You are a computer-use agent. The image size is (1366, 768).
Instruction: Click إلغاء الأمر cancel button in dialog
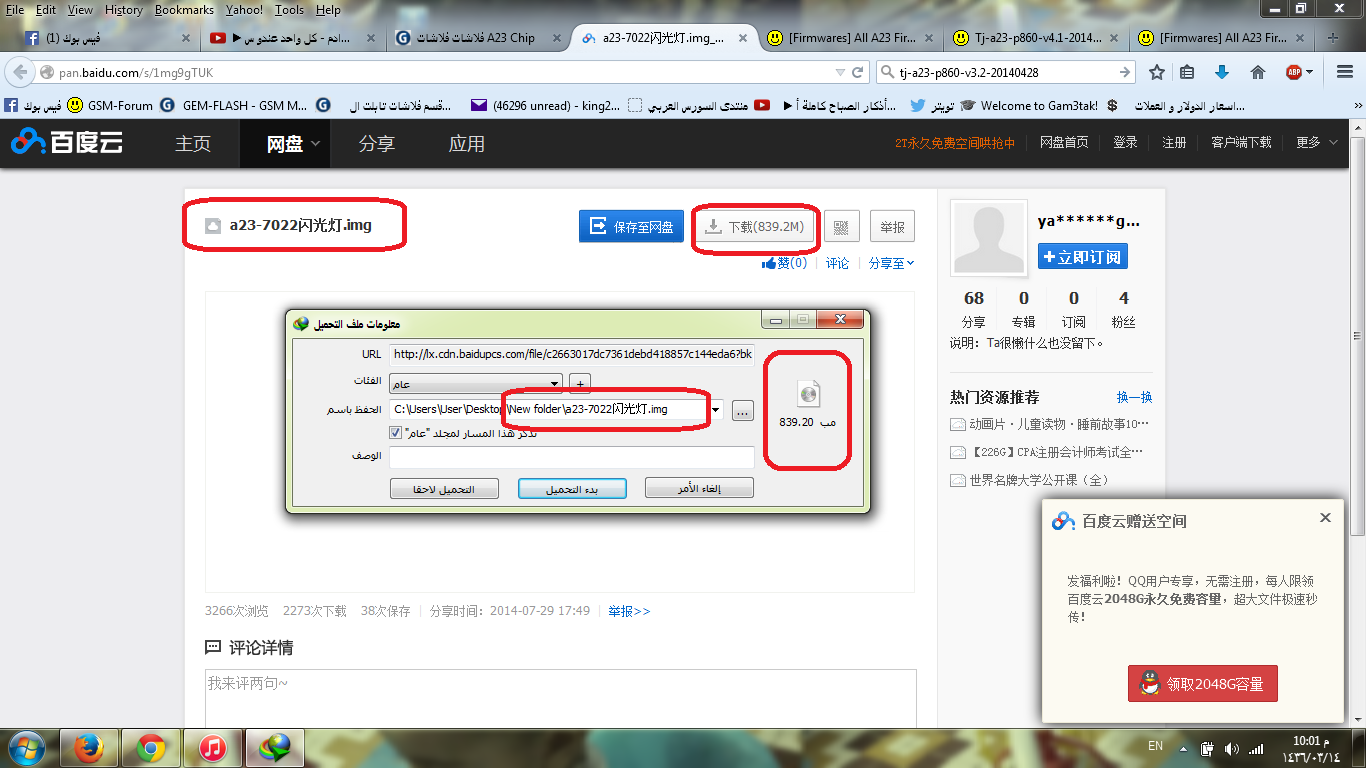(x=699, y=488)
